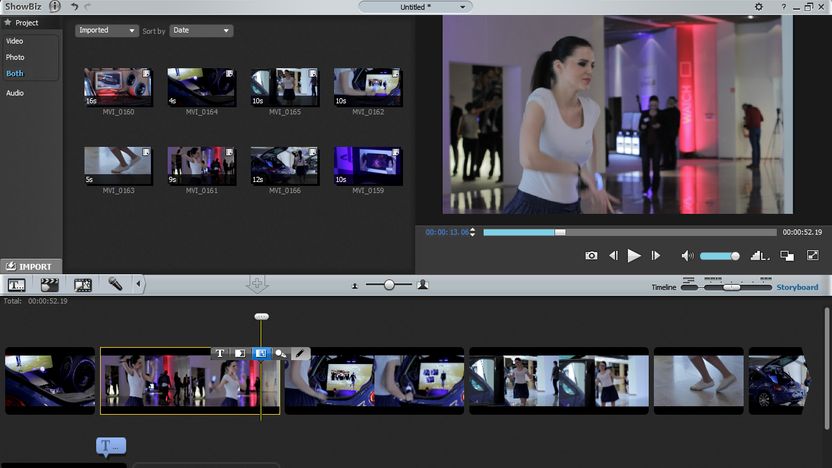
Task: Collapse the toolbar with left arrow
Action: coord(138,284)
